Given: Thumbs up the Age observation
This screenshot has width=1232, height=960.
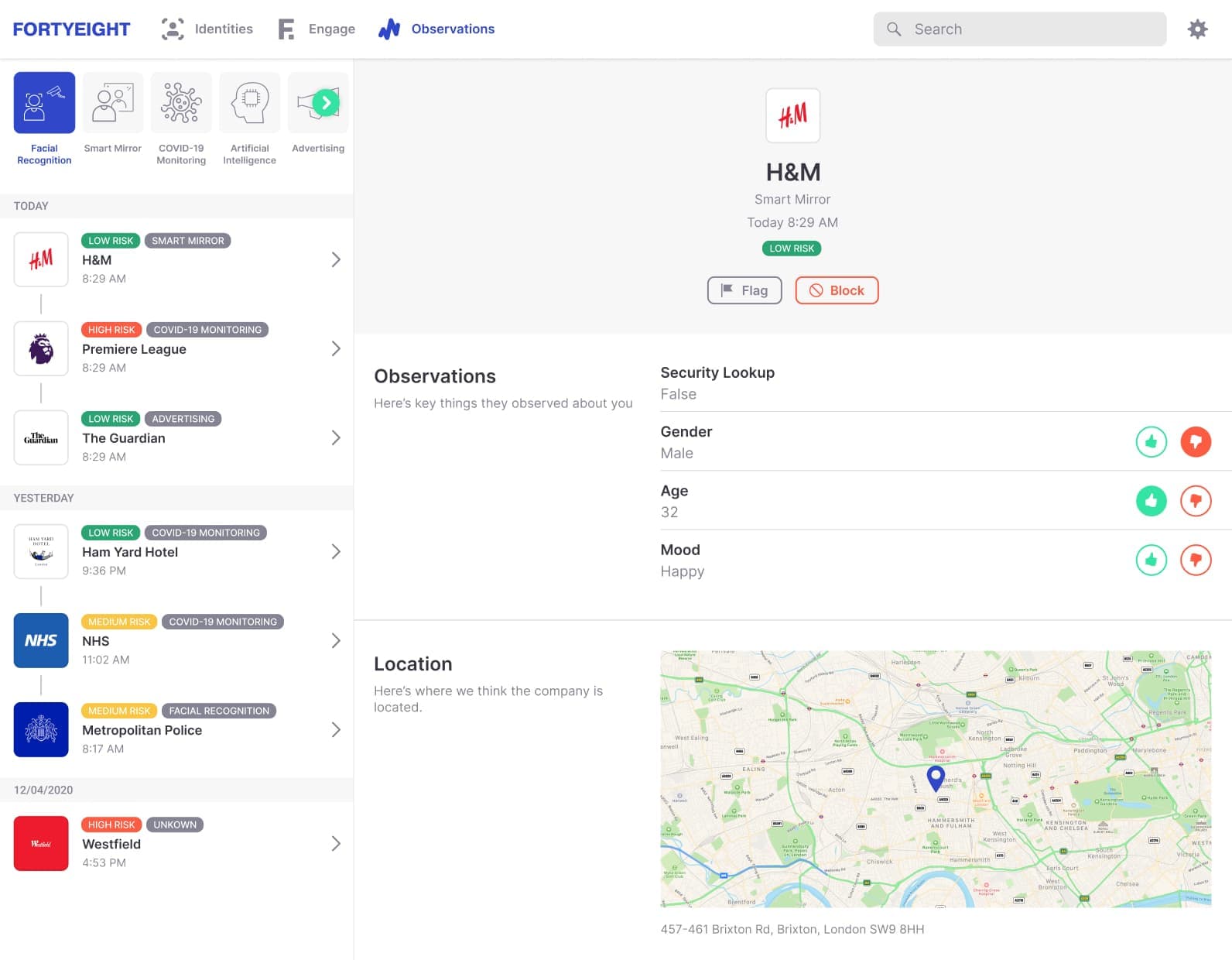Looking at the screenshot, I should [x=1151, y=500].
